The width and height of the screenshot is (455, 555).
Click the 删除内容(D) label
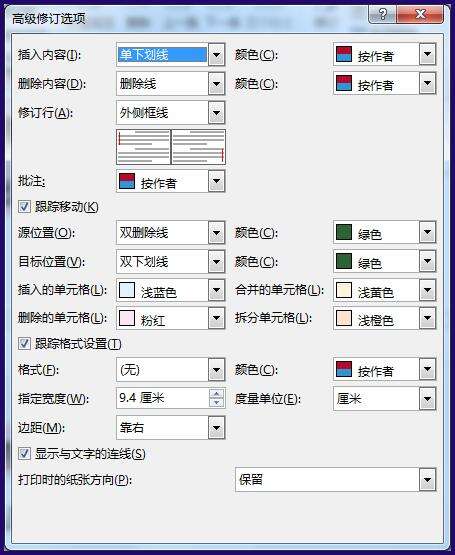[x=52, y=84]
